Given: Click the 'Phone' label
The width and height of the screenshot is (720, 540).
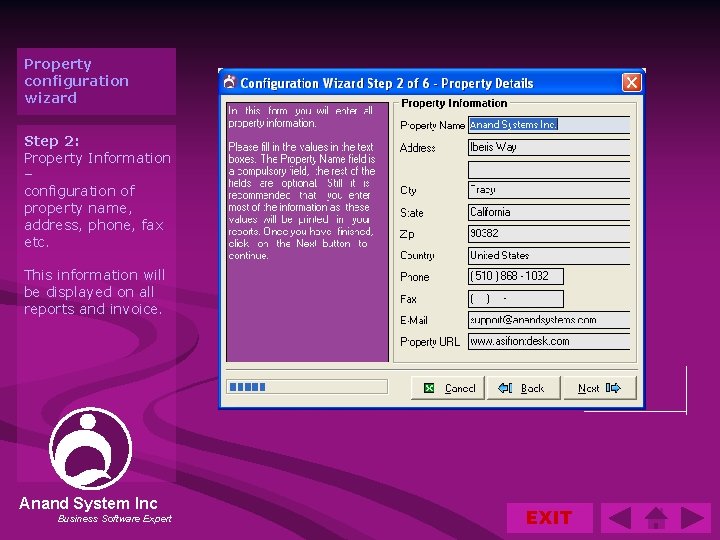Looking at the screenshot, I should [415, 277].
